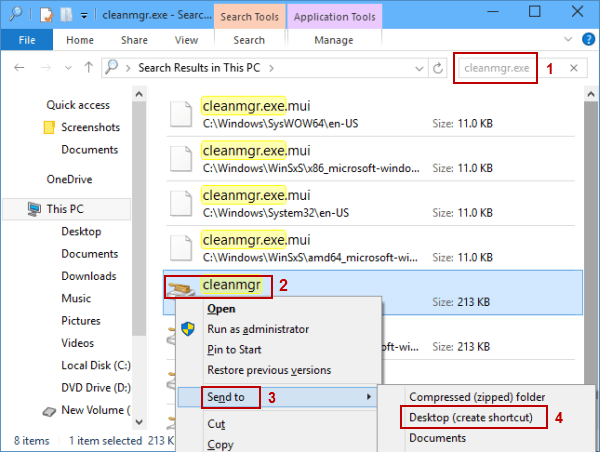
Task: Click results list scroll up arrow
Action: (x=591, y=94)
